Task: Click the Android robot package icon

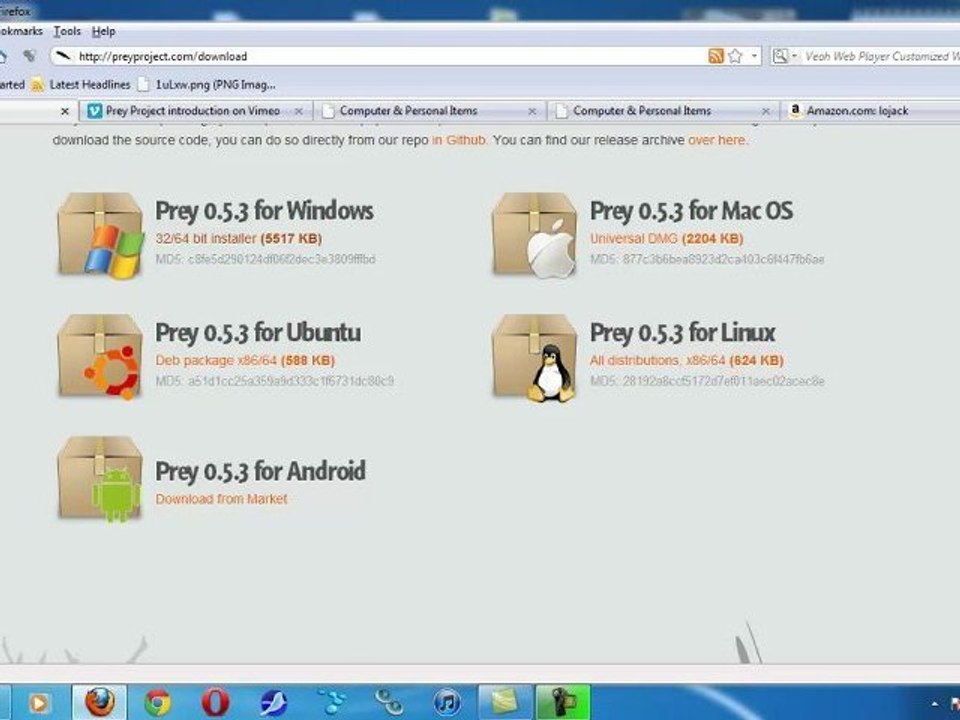Action: click(x=100, y=479)
